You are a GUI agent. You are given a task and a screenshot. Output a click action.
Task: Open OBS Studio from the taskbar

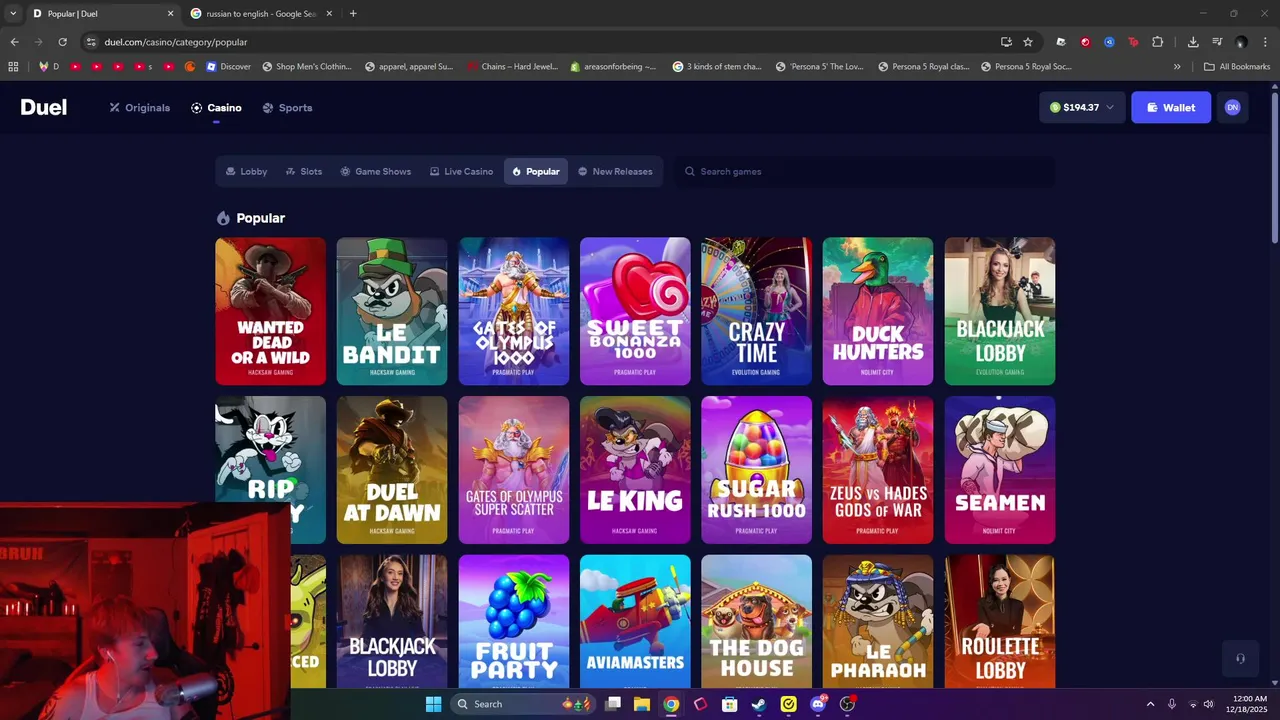click(847, 704)
